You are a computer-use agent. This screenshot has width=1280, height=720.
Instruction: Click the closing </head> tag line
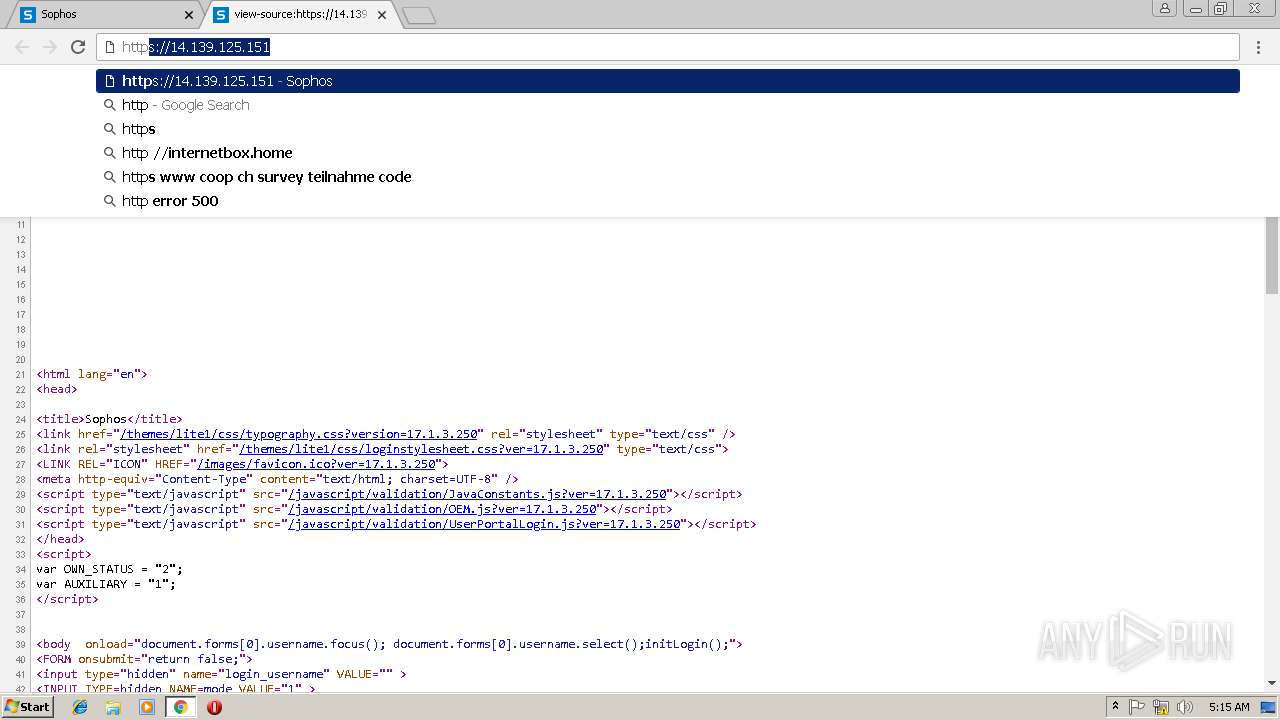(60, 539)
